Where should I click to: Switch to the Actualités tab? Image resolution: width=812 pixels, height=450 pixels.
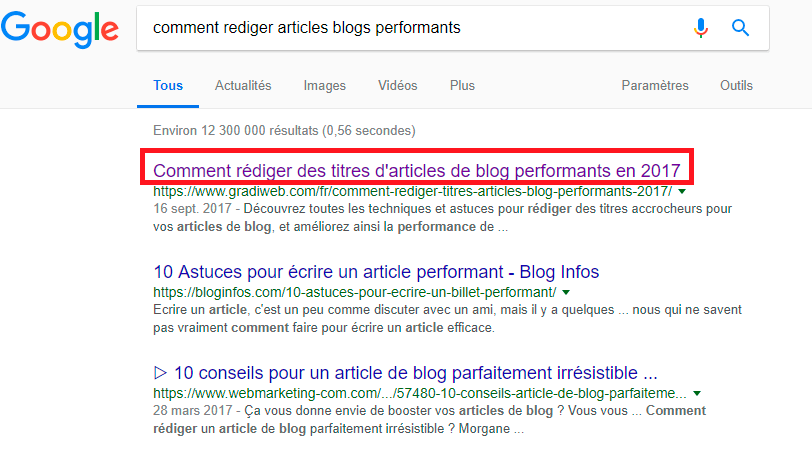coord(243,86)
